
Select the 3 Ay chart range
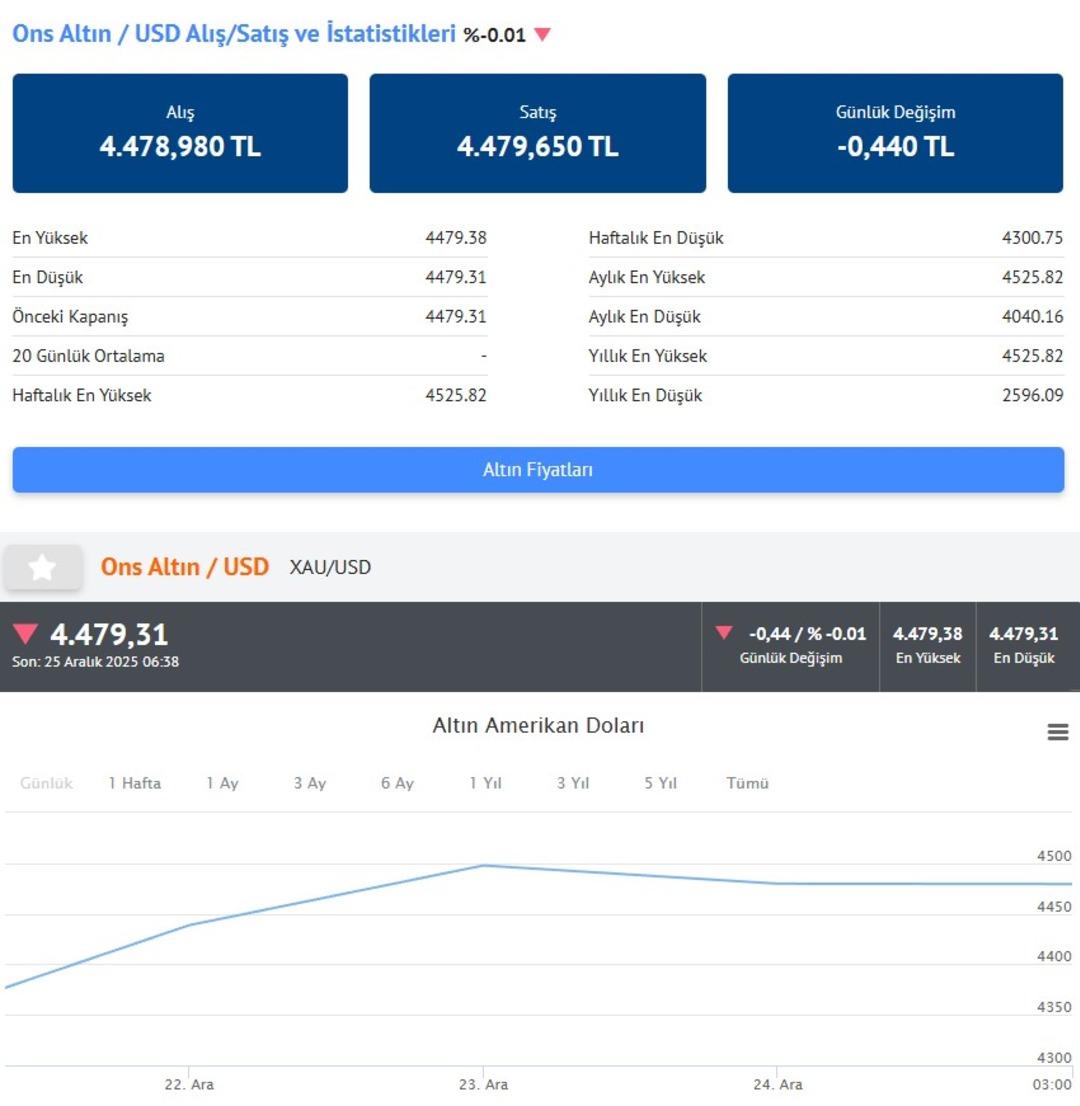coord(310,783)
